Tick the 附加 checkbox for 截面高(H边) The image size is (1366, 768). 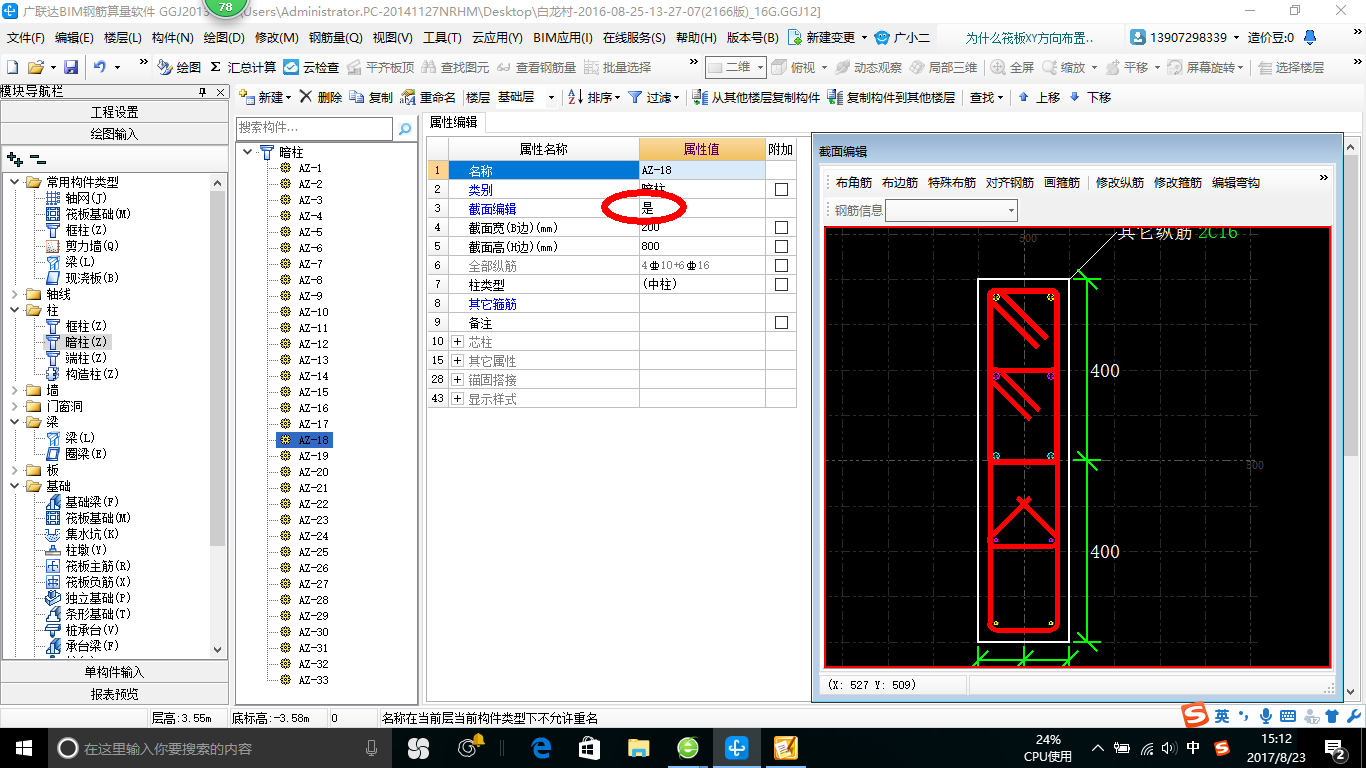click(x=781, y=246)
